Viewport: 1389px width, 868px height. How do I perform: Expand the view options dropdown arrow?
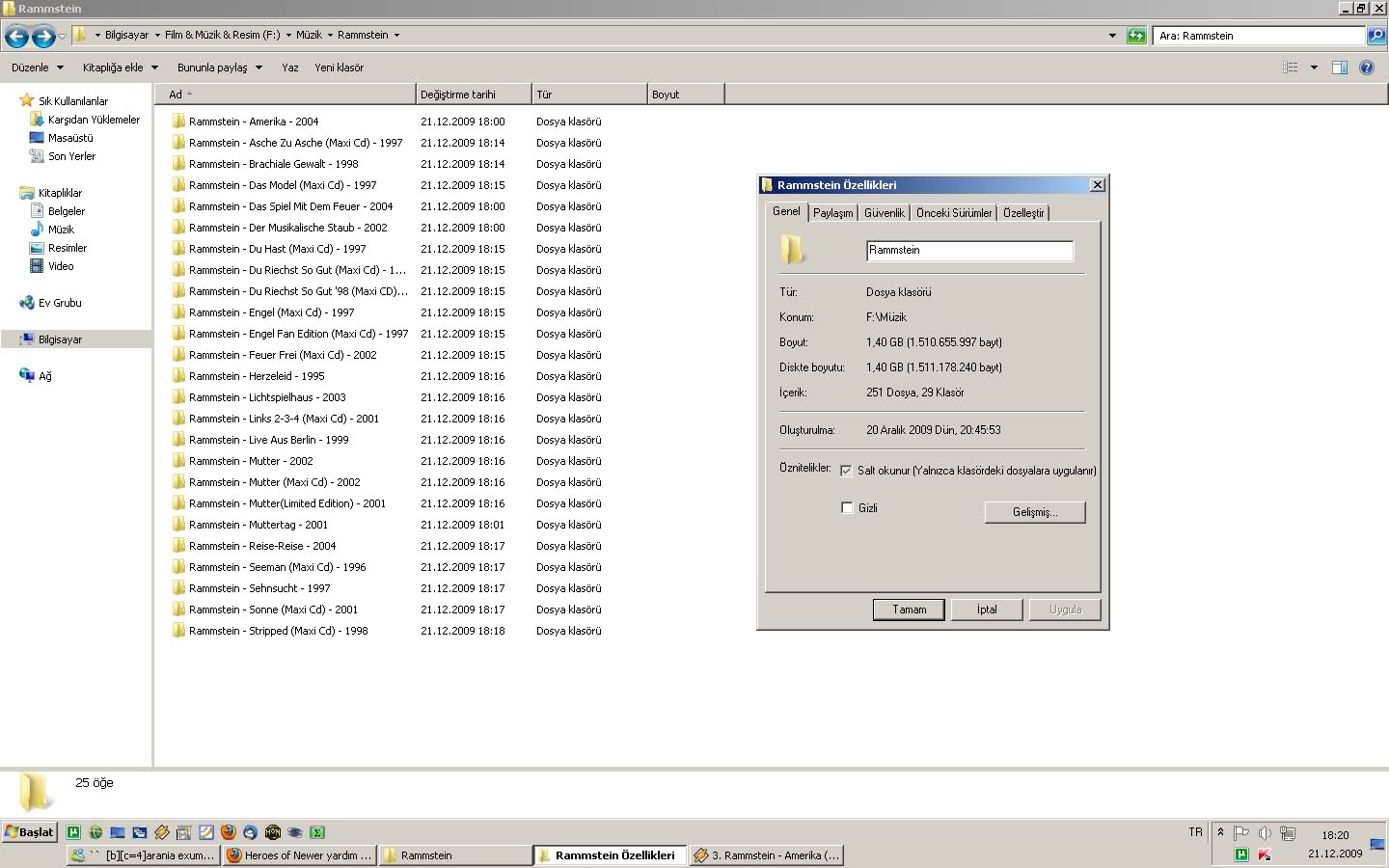[x=1314, y=68]
